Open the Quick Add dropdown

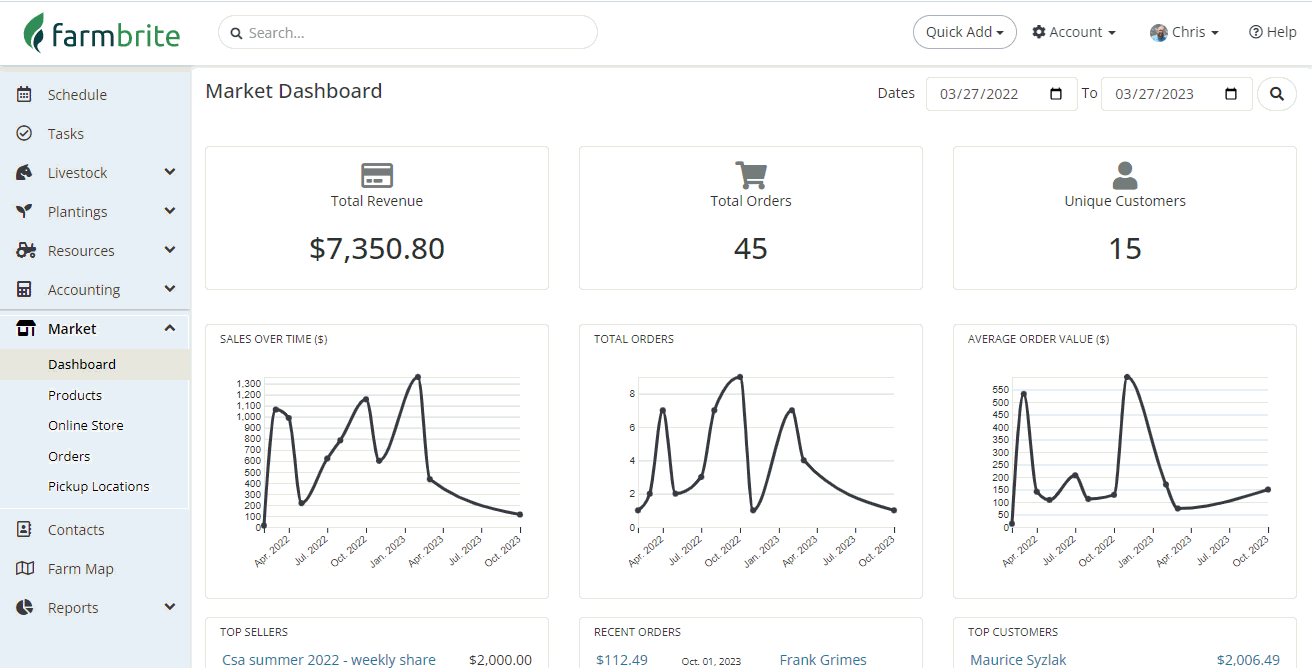tap(964, 32)
